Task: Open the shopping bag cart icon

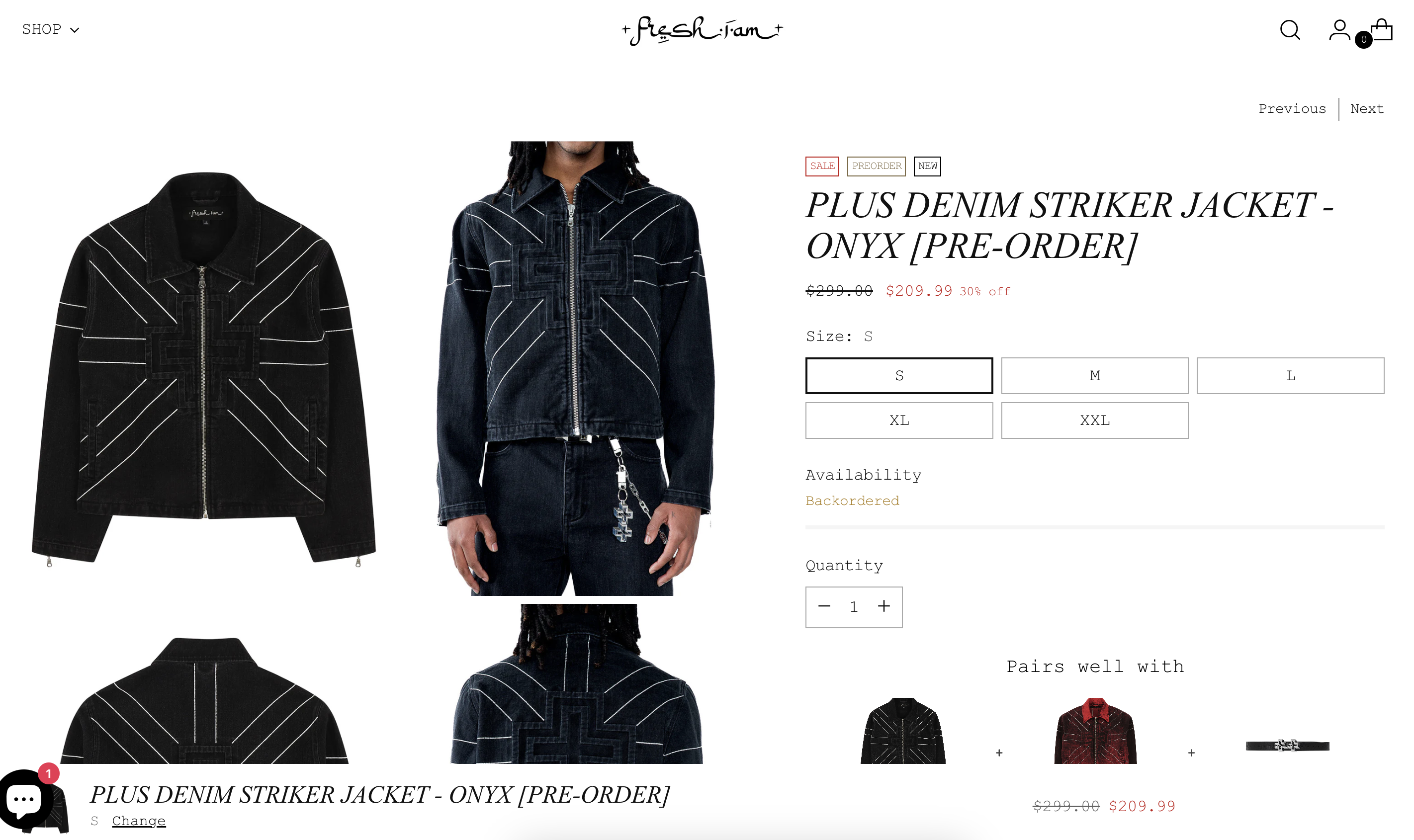Action: [x=1381, y=30]
